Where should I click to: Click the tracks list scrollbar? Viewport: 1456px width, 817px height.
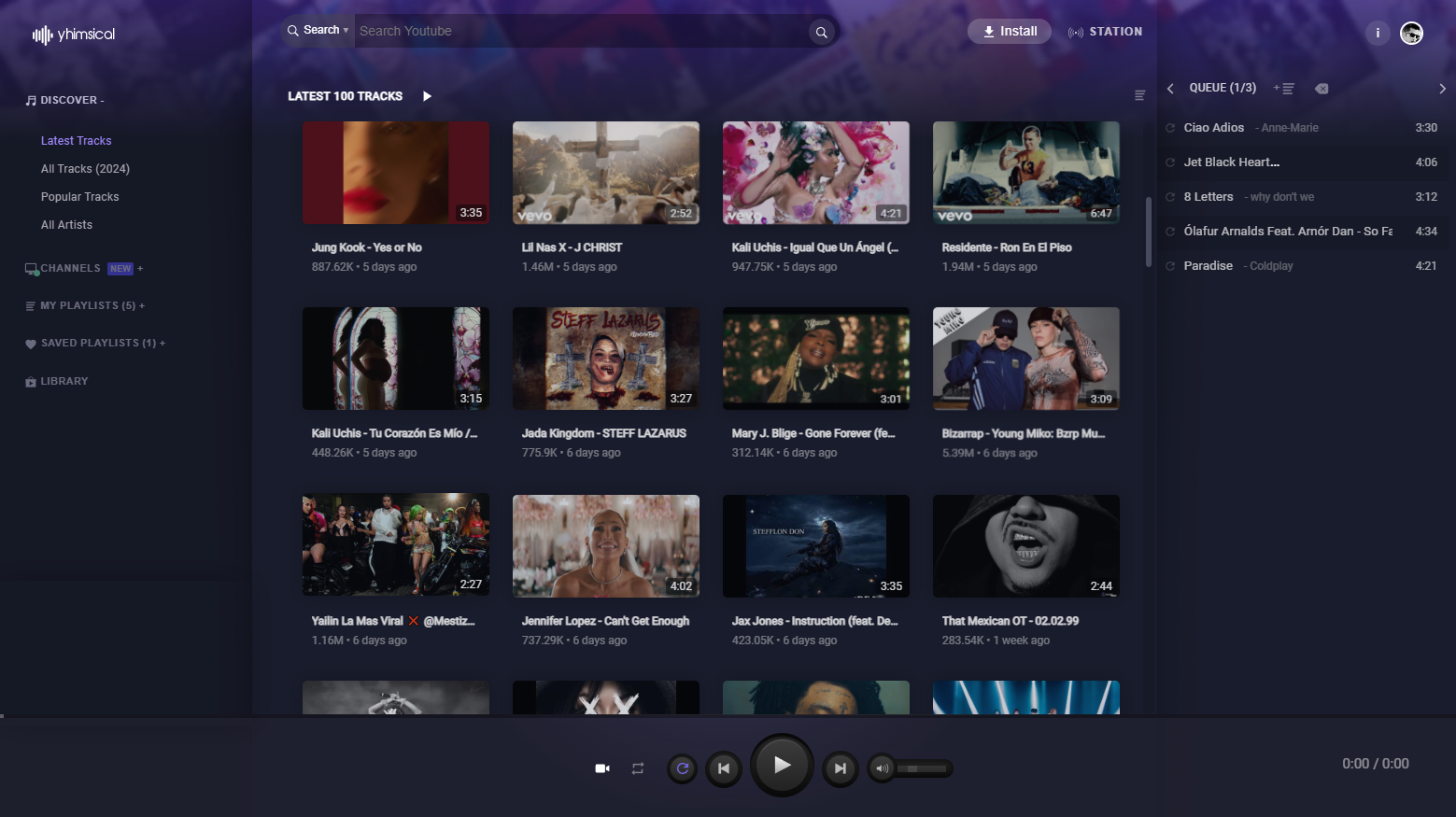1149,232
